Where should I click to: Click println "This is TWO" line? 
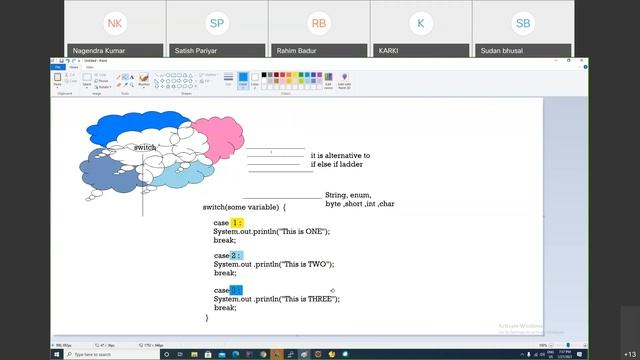[x=274, y=264]
